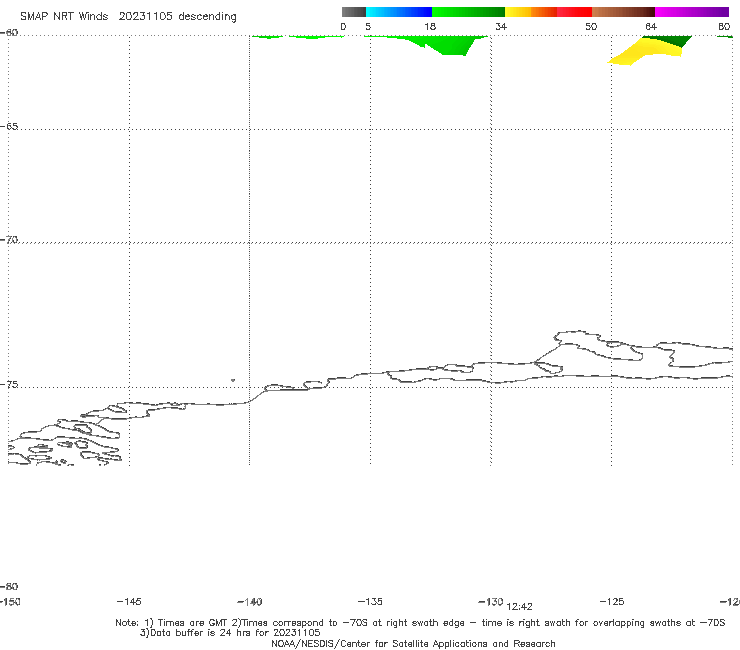Click the longitude label -150

[x=10, y=601]
